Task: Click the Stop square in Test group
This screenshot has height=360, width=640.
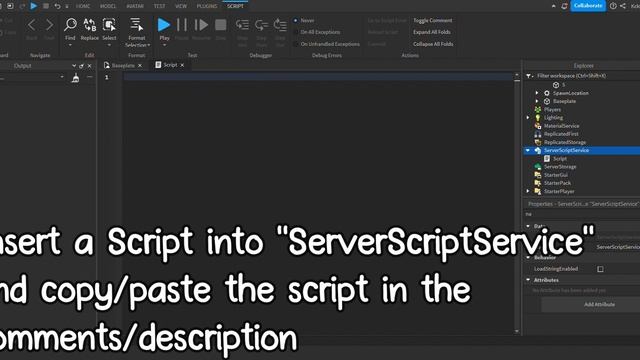Action: click(x=220, y=25)
